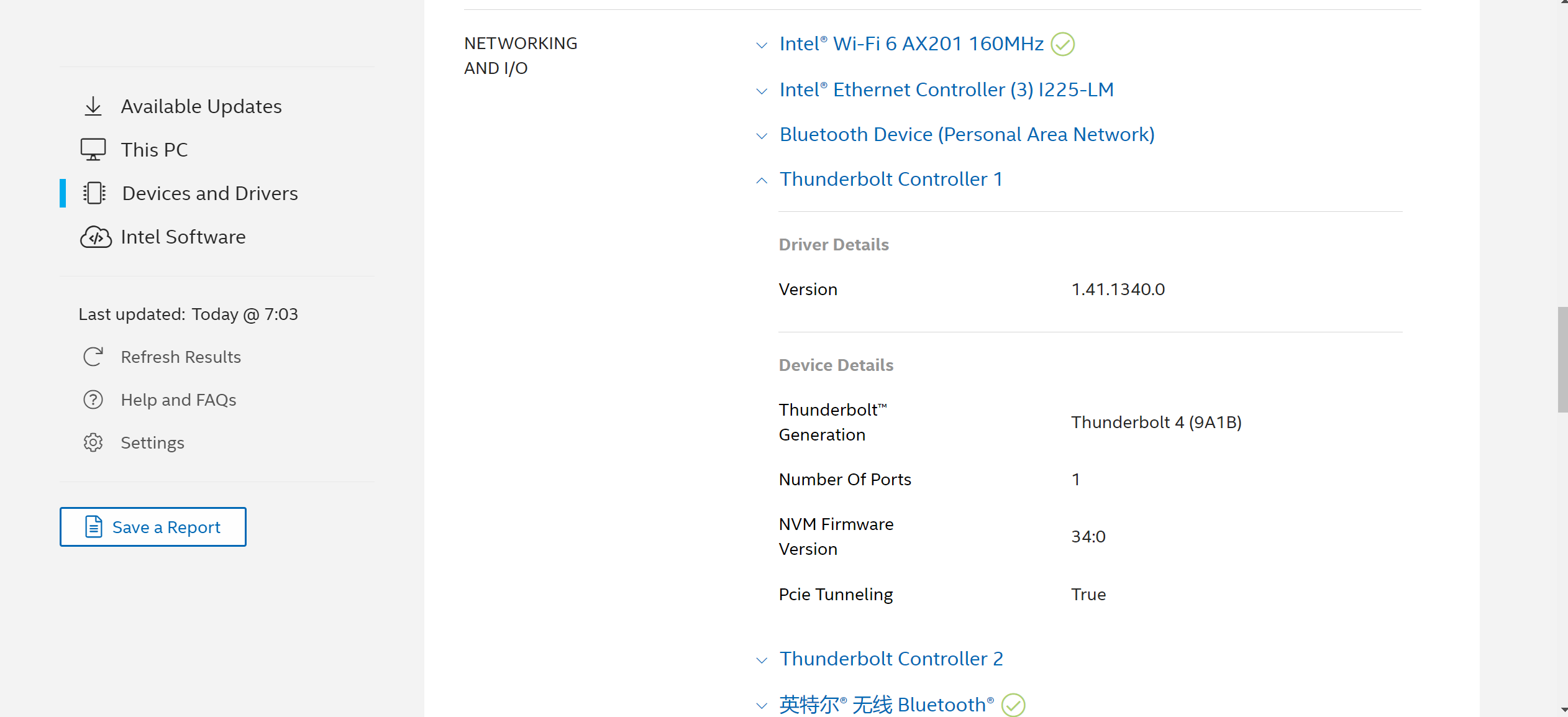This screenshot has height=717, width=1568.
Task: Expand Intel Ethernet Controller I225-LM chevron
Action: [x=762, y=91]
